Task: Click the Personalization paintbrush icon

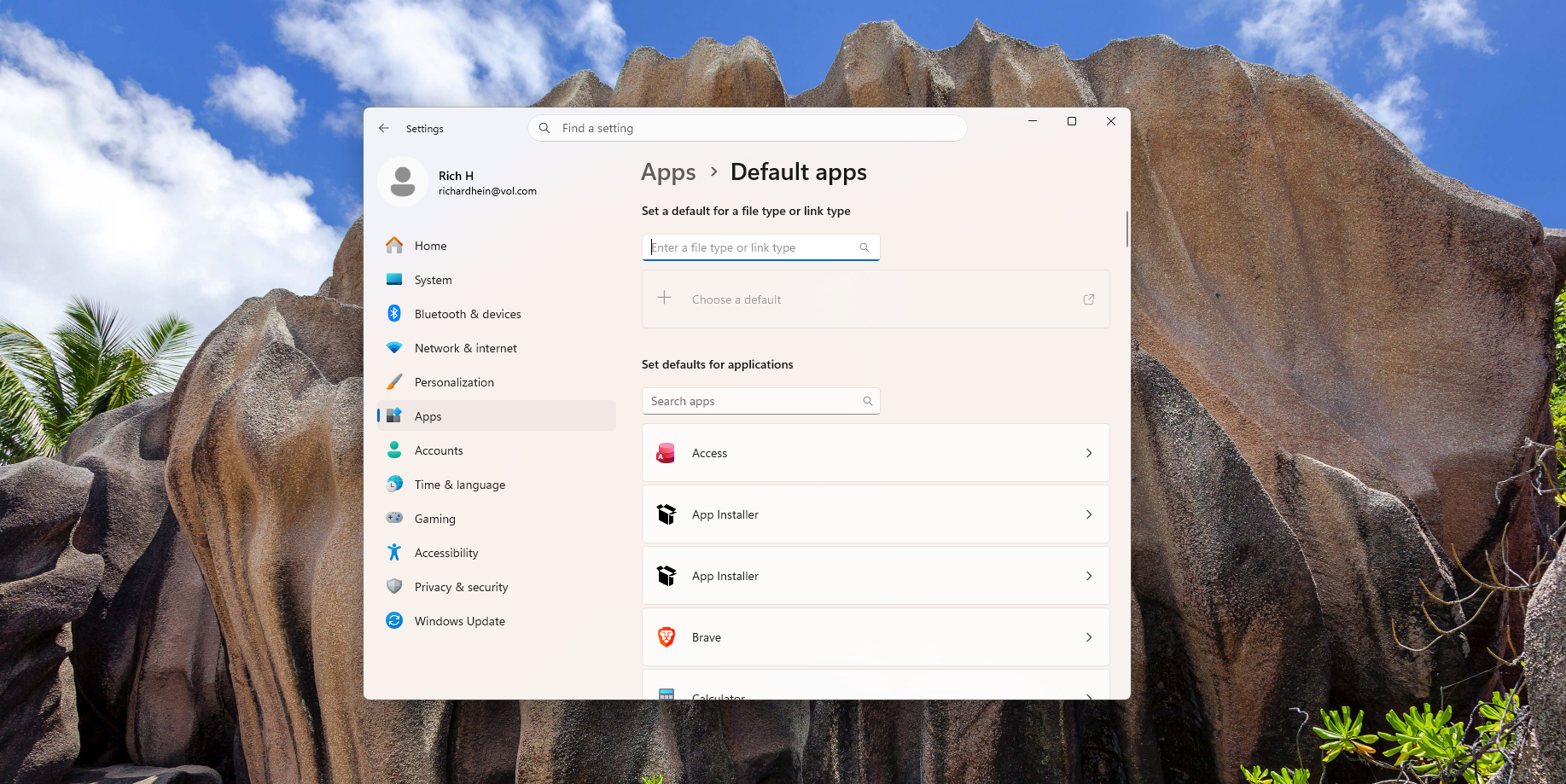Action: click(x=394, y=382)
